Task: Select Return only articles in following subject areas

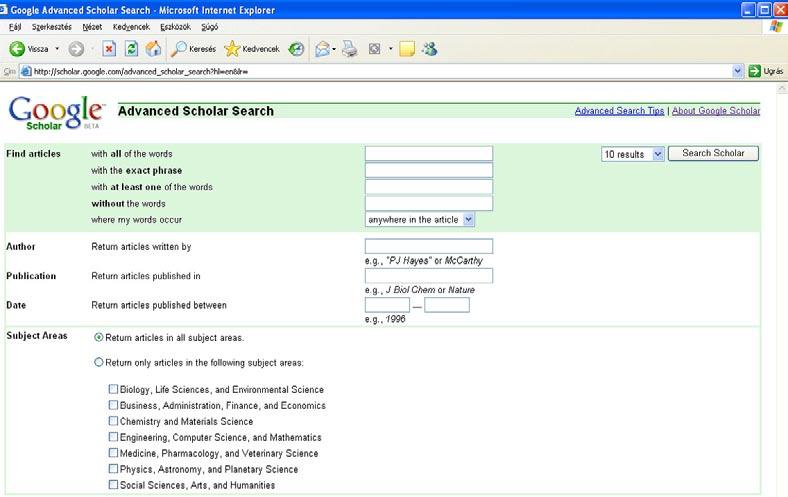Action: click(98, 362)
